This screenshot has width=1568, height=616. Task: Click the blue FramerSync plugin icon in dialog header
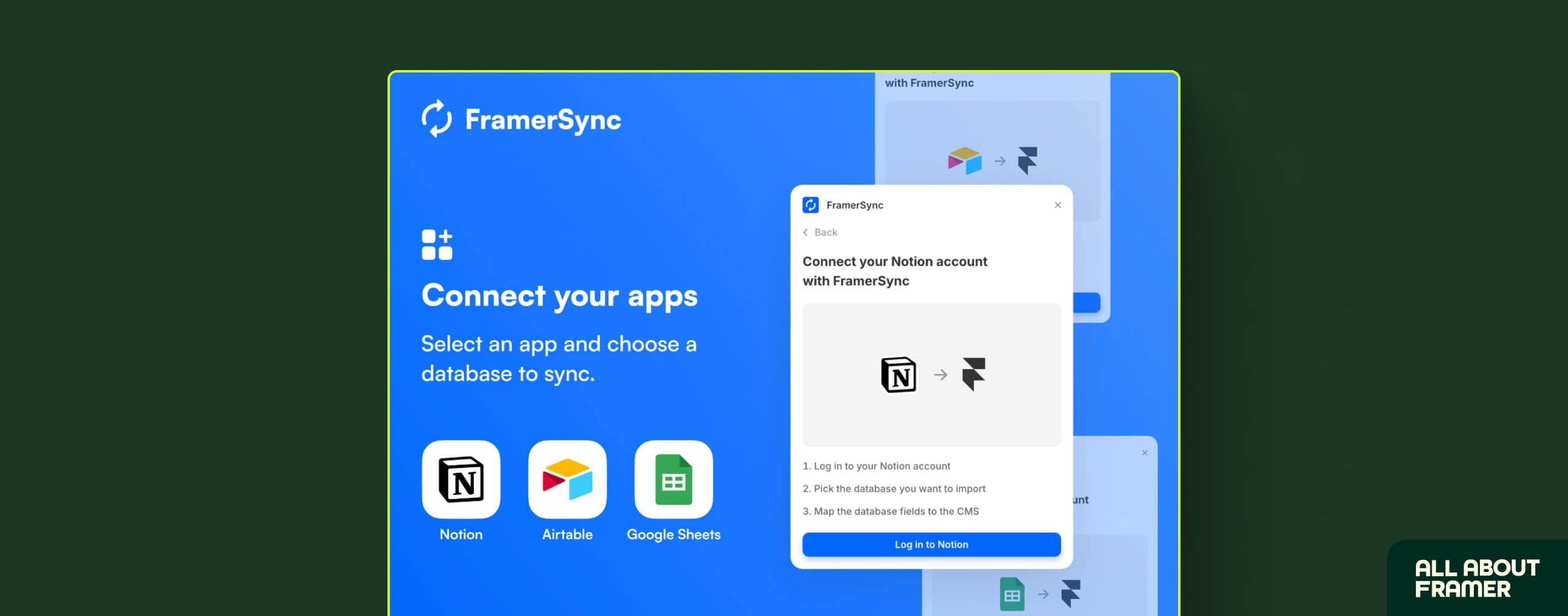(x=810, y=205)
